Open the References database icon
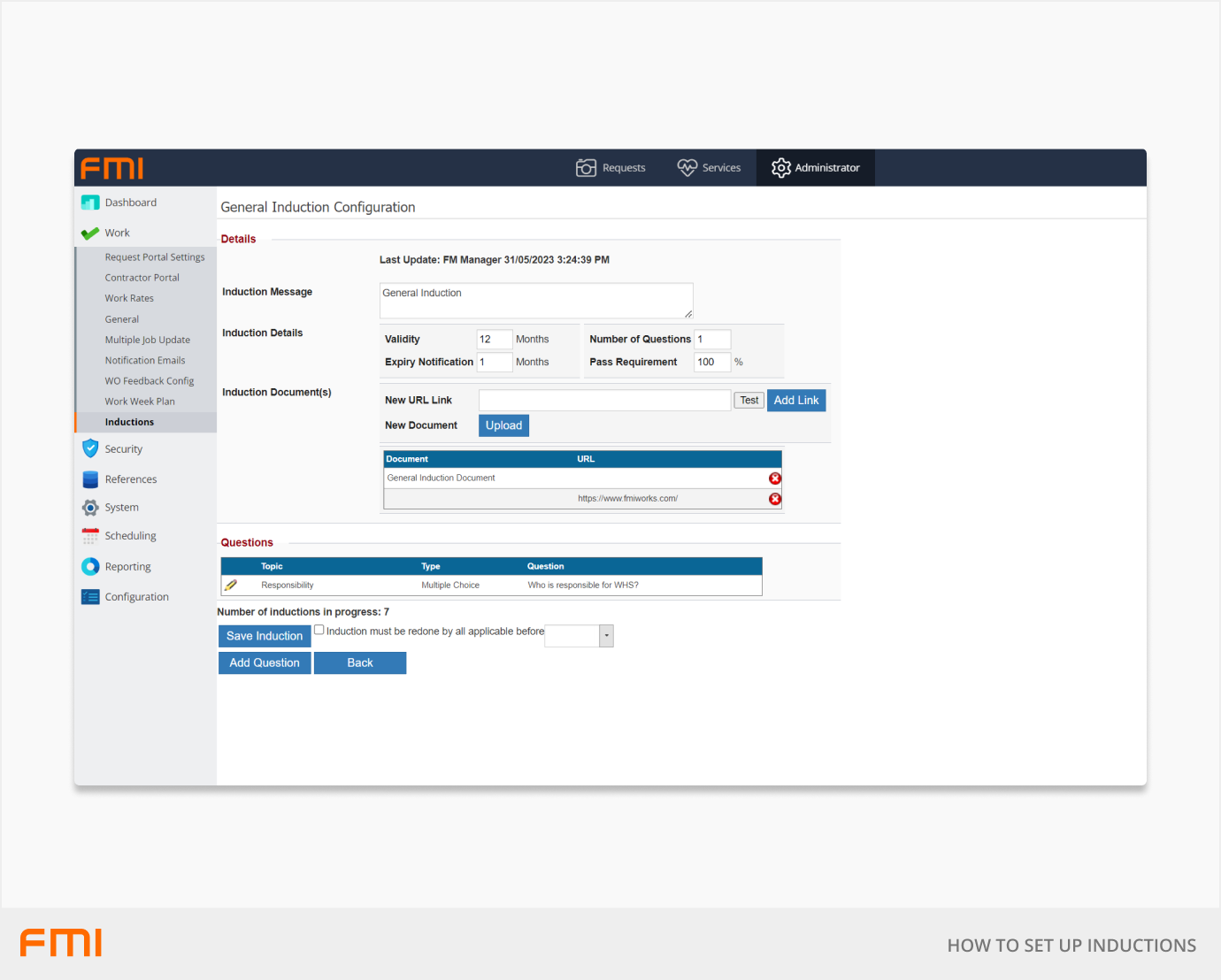 click(x=90, y=479)
